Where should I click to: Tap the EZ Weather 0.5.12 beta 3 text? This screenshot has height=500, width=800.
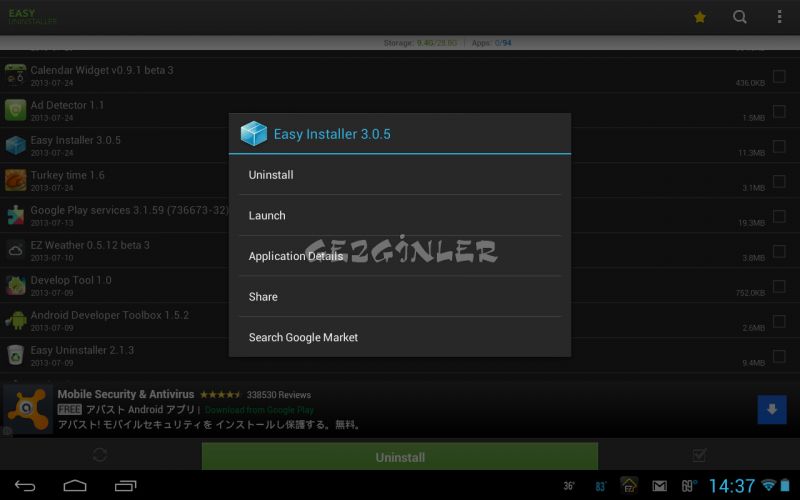tap(90, 245)
